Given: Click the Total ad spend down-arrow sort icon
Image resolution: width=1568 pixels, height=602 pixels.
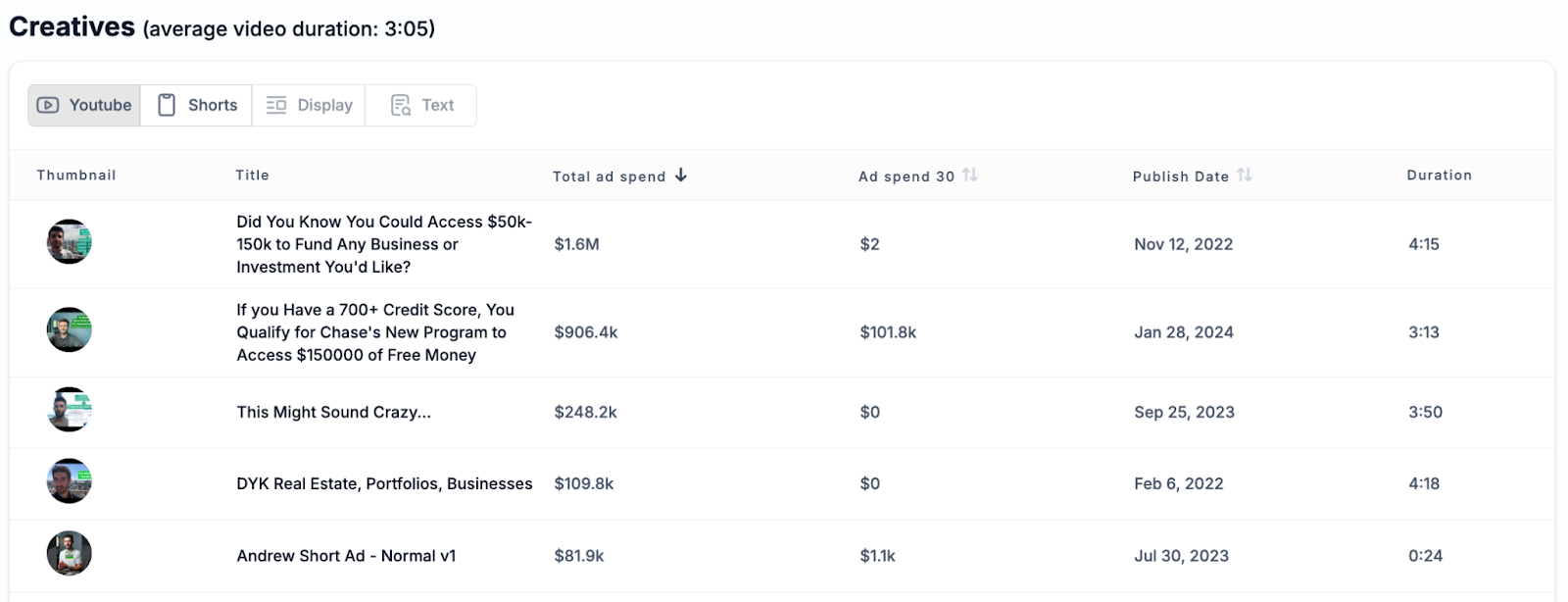Looking at the screenshot, I should pos(681,176).
